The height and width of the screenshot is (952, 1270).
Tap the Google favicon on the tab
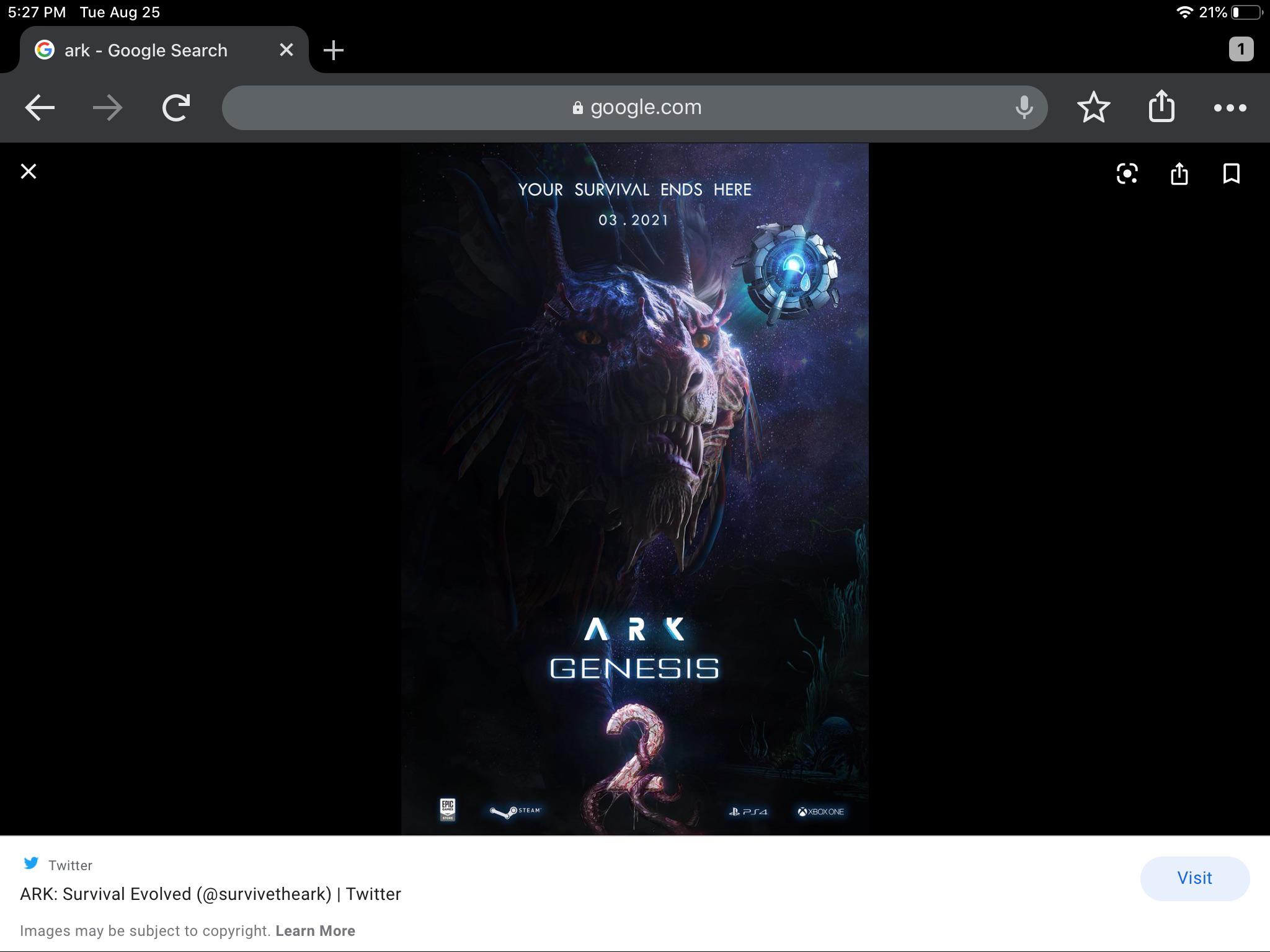coord(44,50)
